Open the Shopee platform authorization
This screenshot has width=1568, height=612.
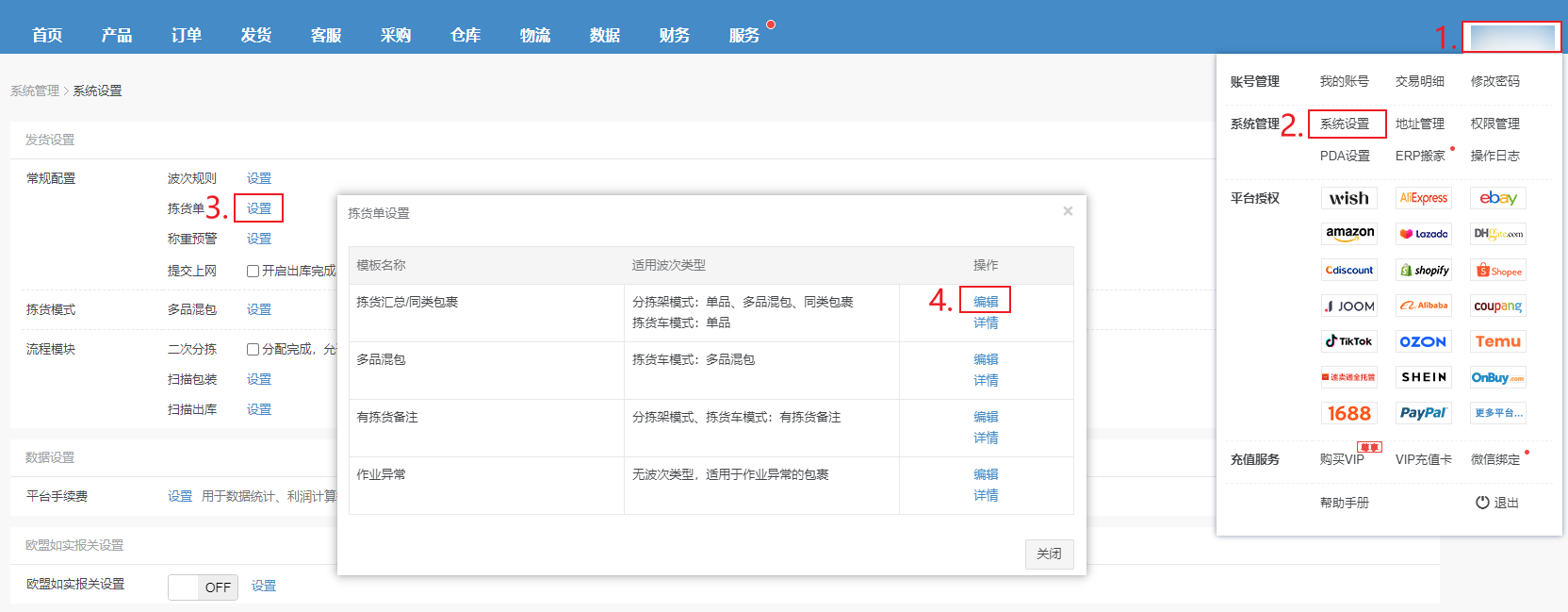pos(1497,270)
